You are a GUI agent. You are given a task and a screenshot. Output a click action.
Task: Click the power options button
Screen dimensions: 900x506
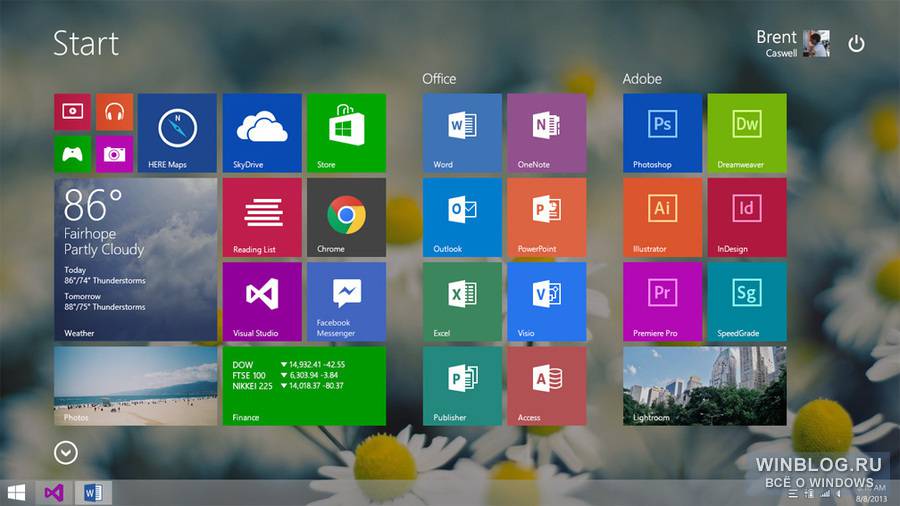[x=856, y=44]
